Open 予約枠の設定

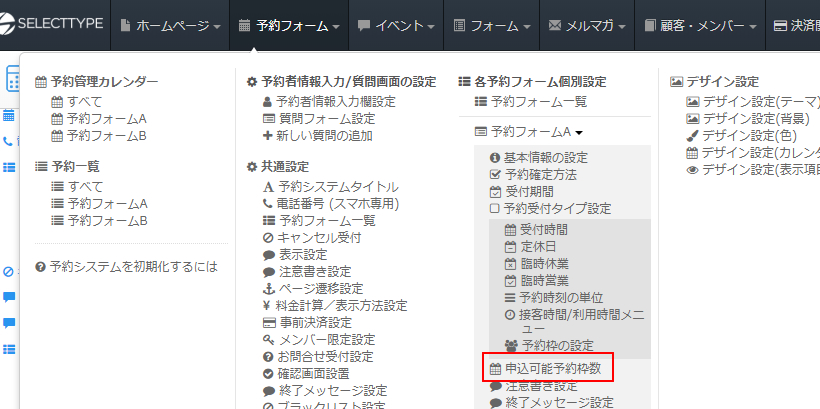549,345
